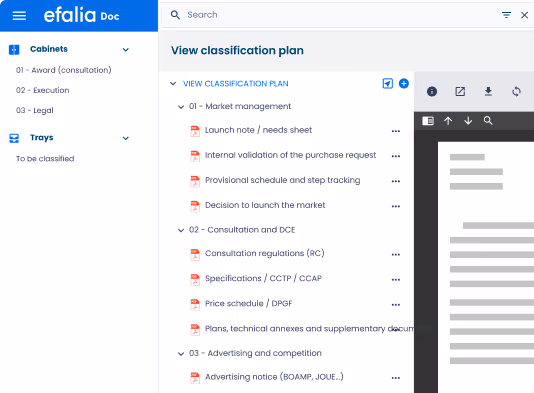The height and width of the screenshot is (393, 534).
Task: Collapse the Cabinets section chevron
Action: (x=126, y=50)
